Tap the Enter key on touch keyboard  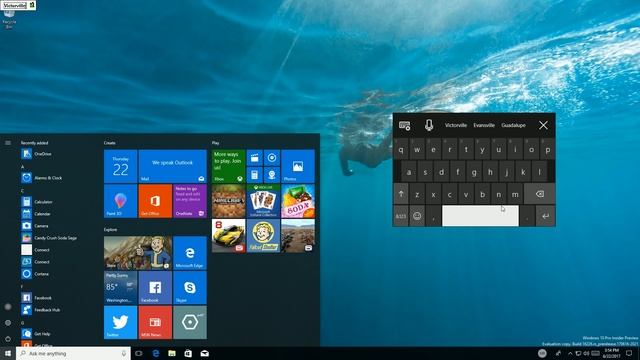[x=545, y=216]
